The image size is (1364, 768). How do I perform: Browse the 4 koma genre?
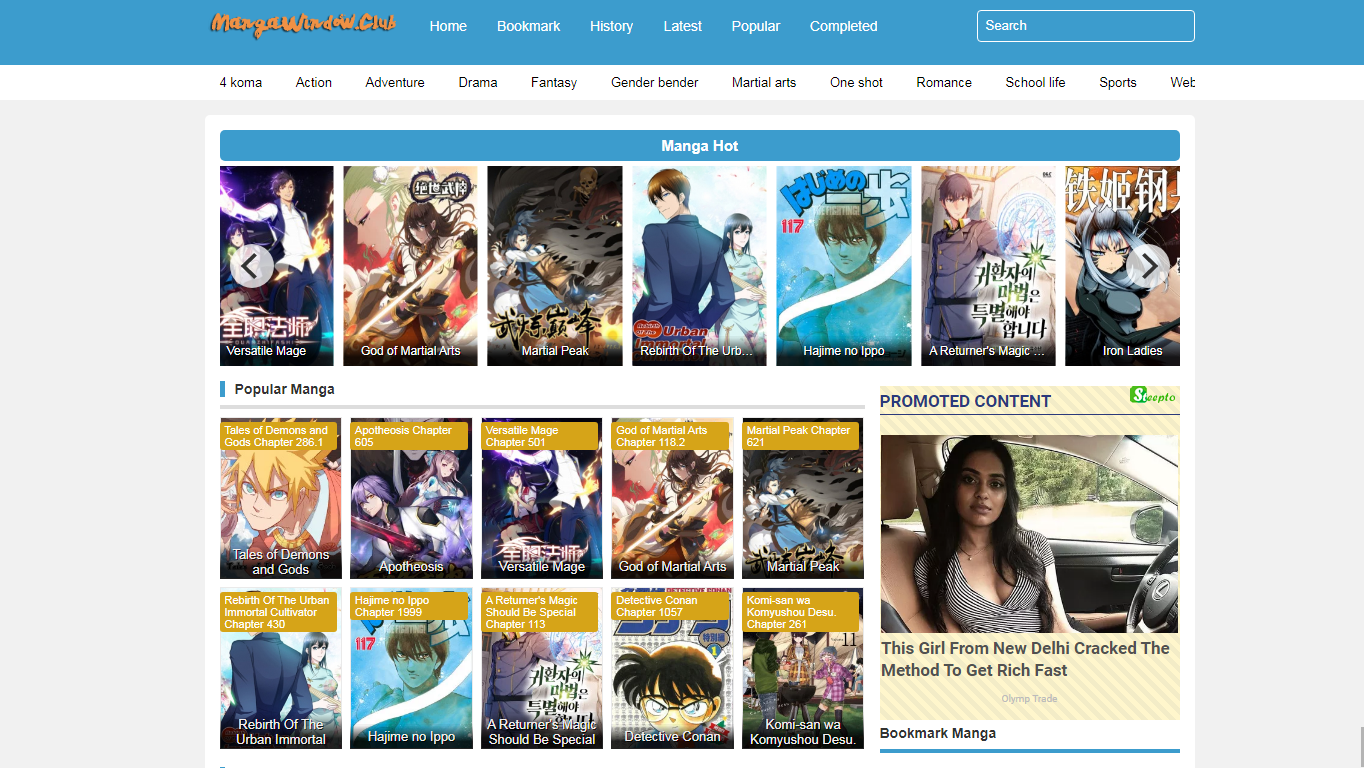(241, 82)
